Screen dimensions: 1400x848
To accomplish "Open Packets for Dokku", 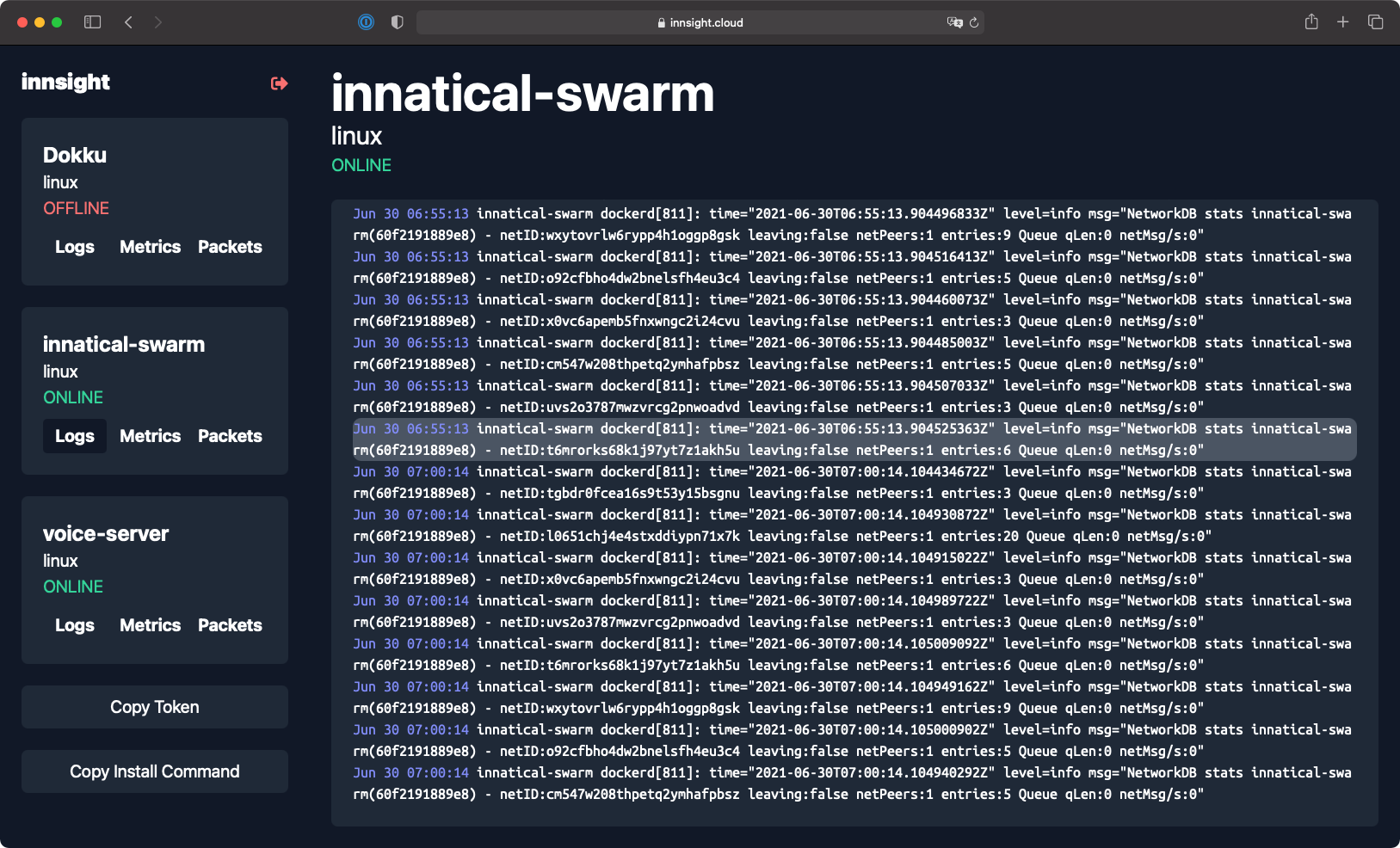I will pos(230,247).
